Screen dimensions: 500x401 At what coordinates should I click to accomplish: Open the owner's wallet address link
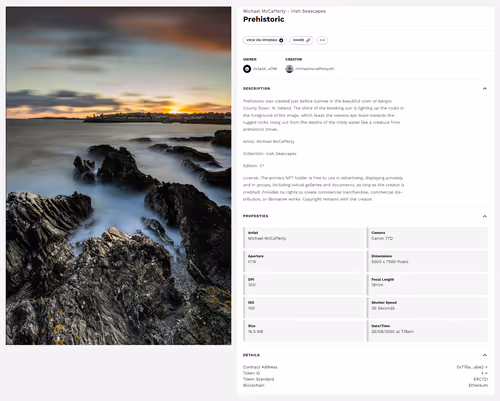[265, 69]
